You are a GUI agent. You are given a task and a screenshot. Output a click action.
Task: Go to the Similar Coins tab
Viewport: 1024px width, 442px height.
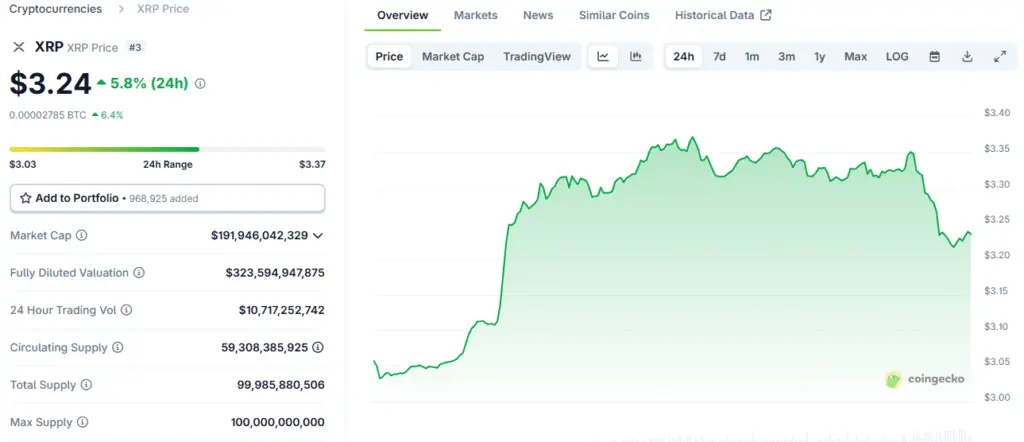coord(614,15)
